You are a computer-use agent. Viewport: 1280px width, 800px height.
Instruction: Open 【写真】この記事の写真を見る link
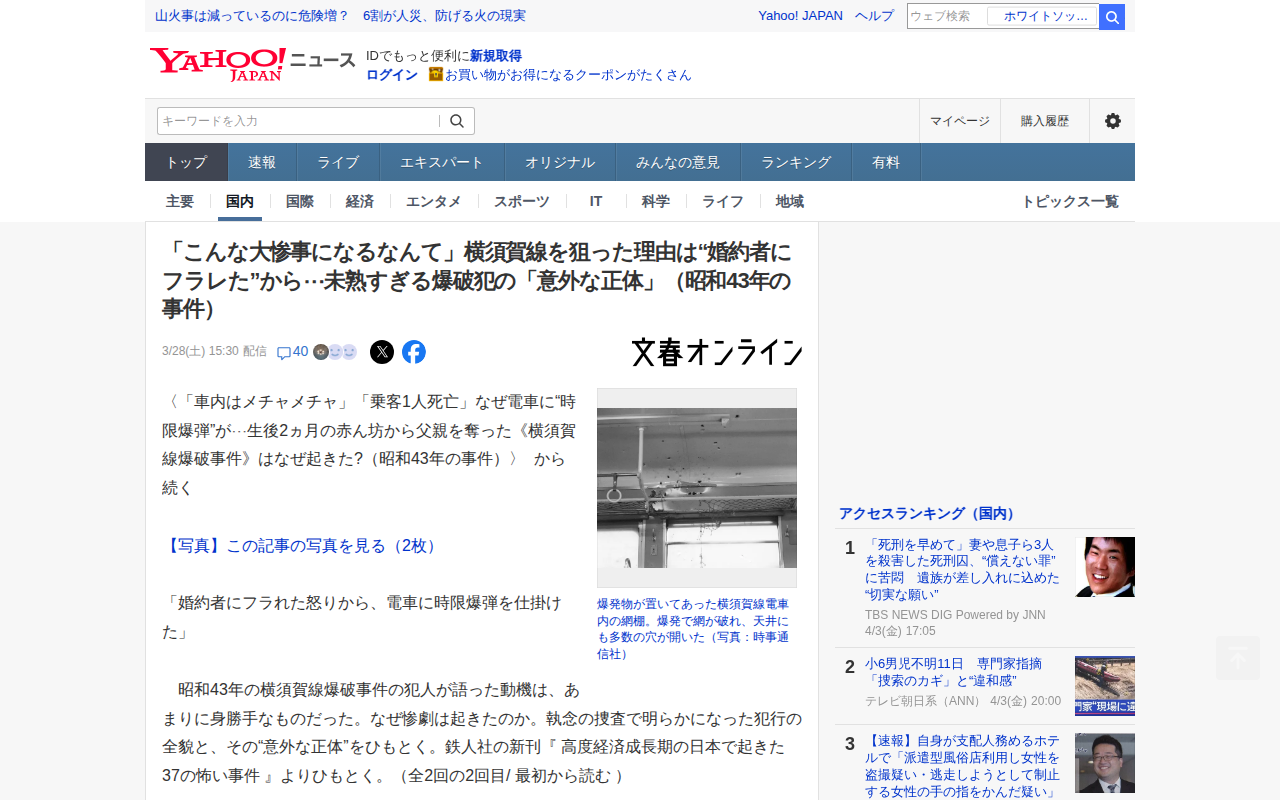(302, 545)
